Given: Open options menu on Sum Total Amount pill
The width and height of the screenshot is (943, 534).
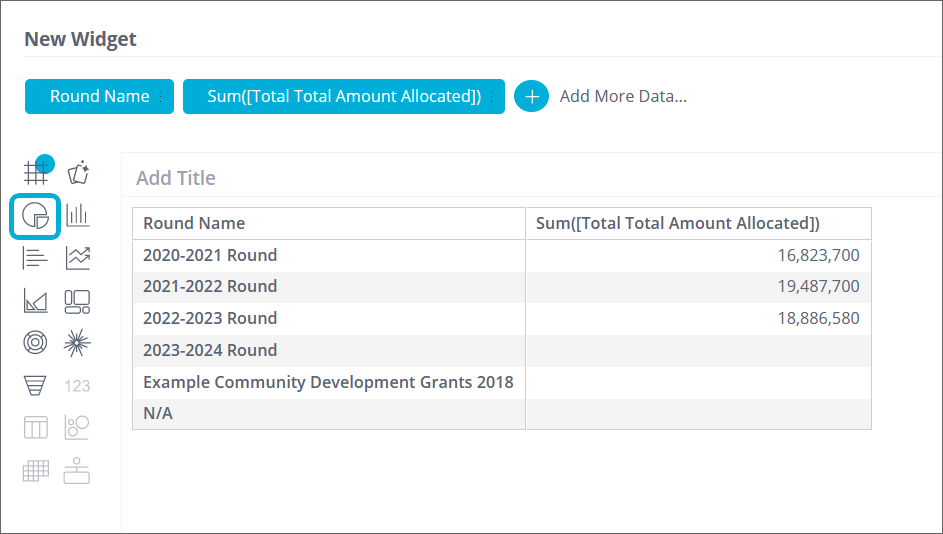Looking at the screenshot, I should click(492, 97).
